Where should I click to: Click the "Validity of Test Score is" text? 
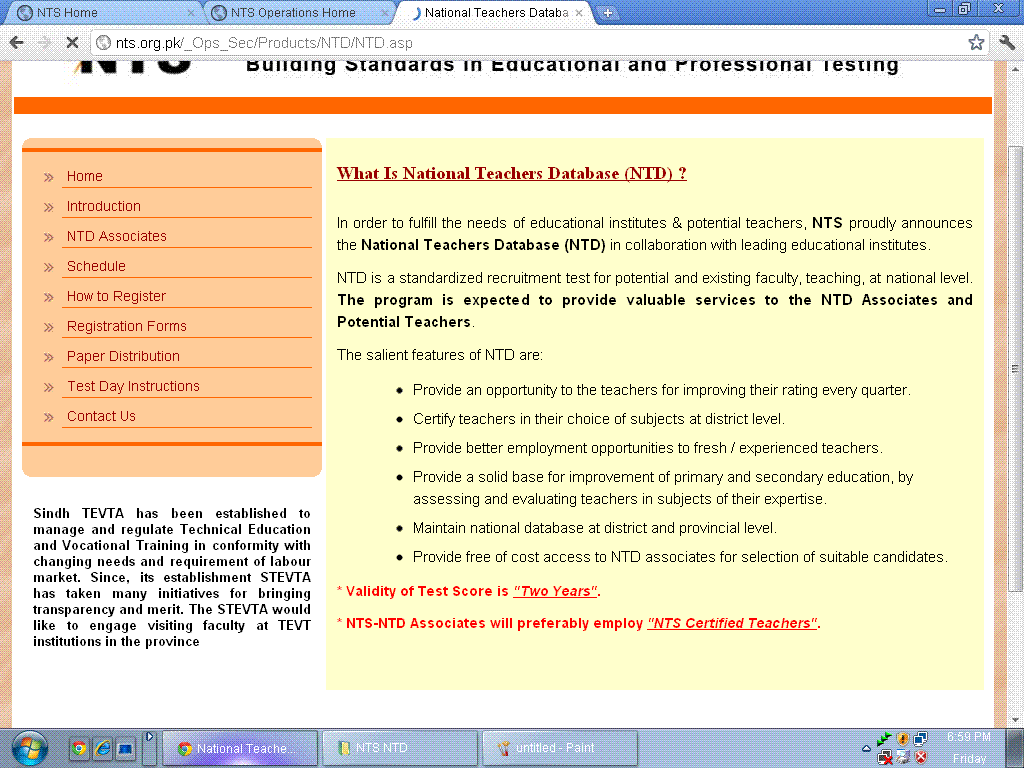click(427, 592)
